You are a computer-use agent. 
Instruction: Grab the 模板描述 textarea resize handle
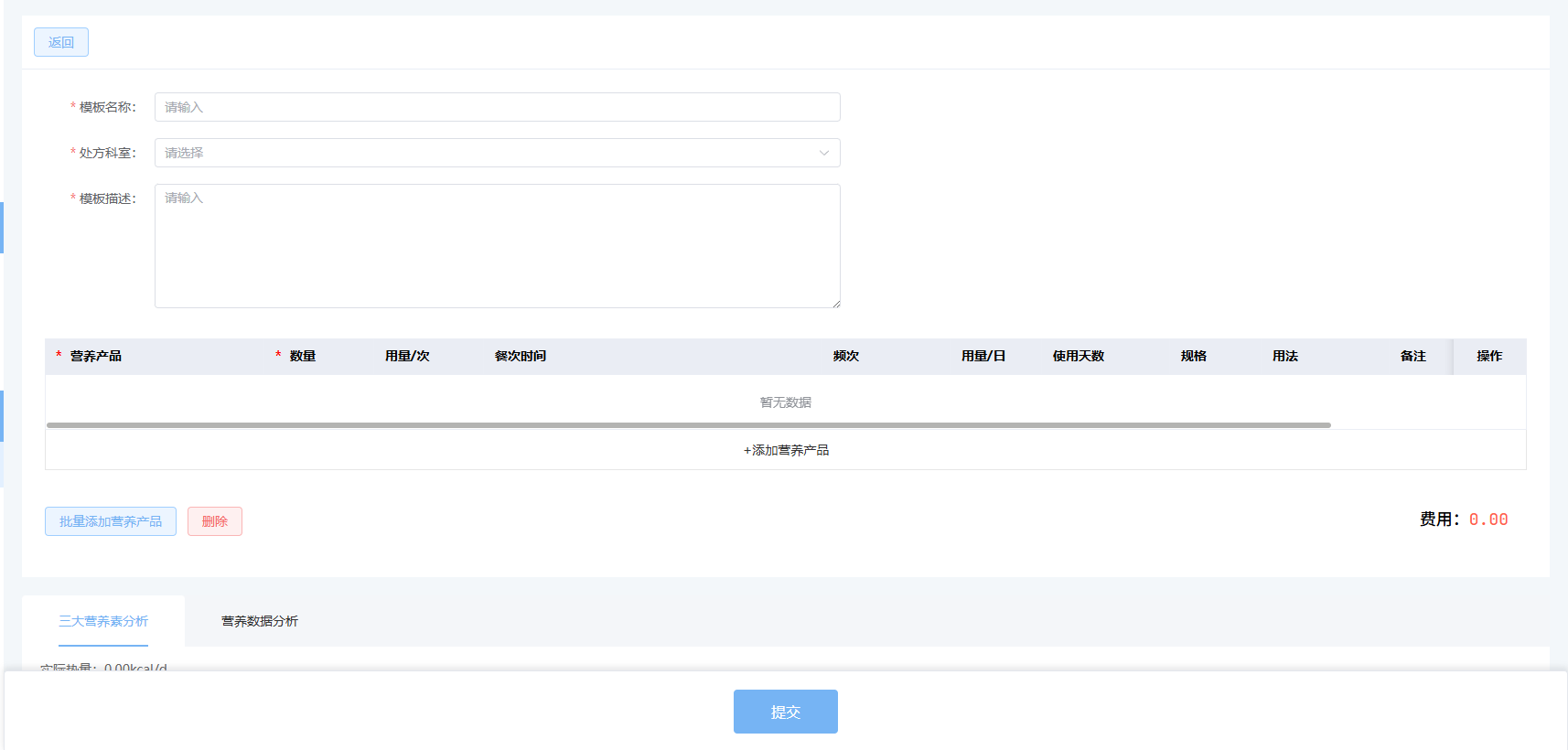[x=835, y=303]
